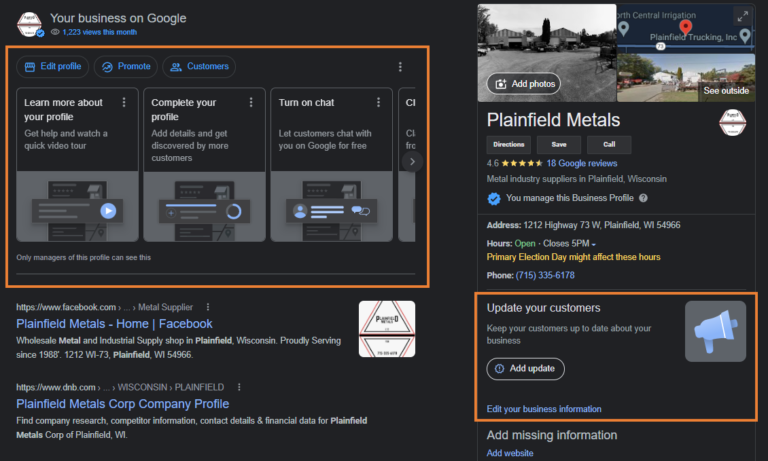Open the three-dot menu beside Customers
The height and width of the screenshot is (461, 768).
[400, 67]
